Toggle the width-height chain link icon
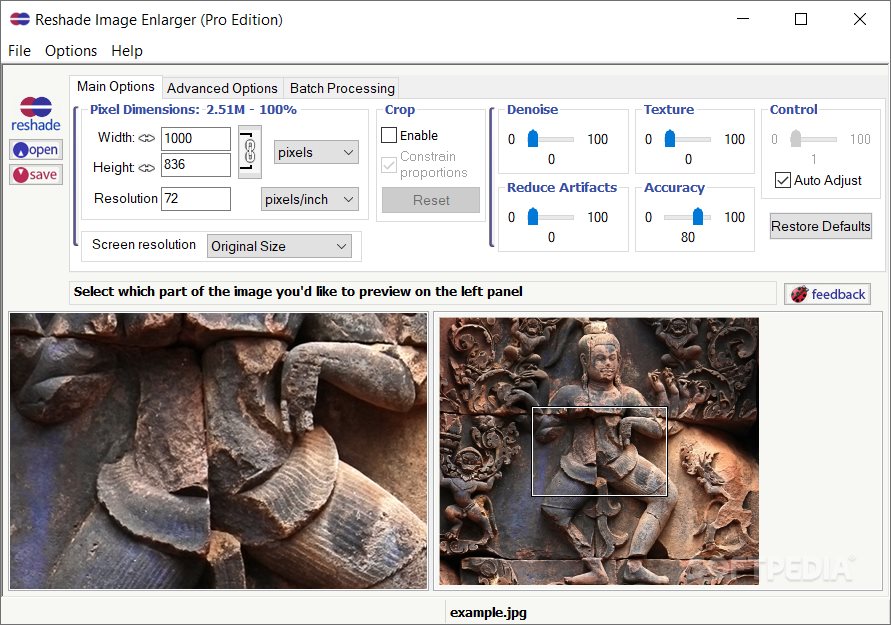The image size is (891, 625). (x=249, y=151)
